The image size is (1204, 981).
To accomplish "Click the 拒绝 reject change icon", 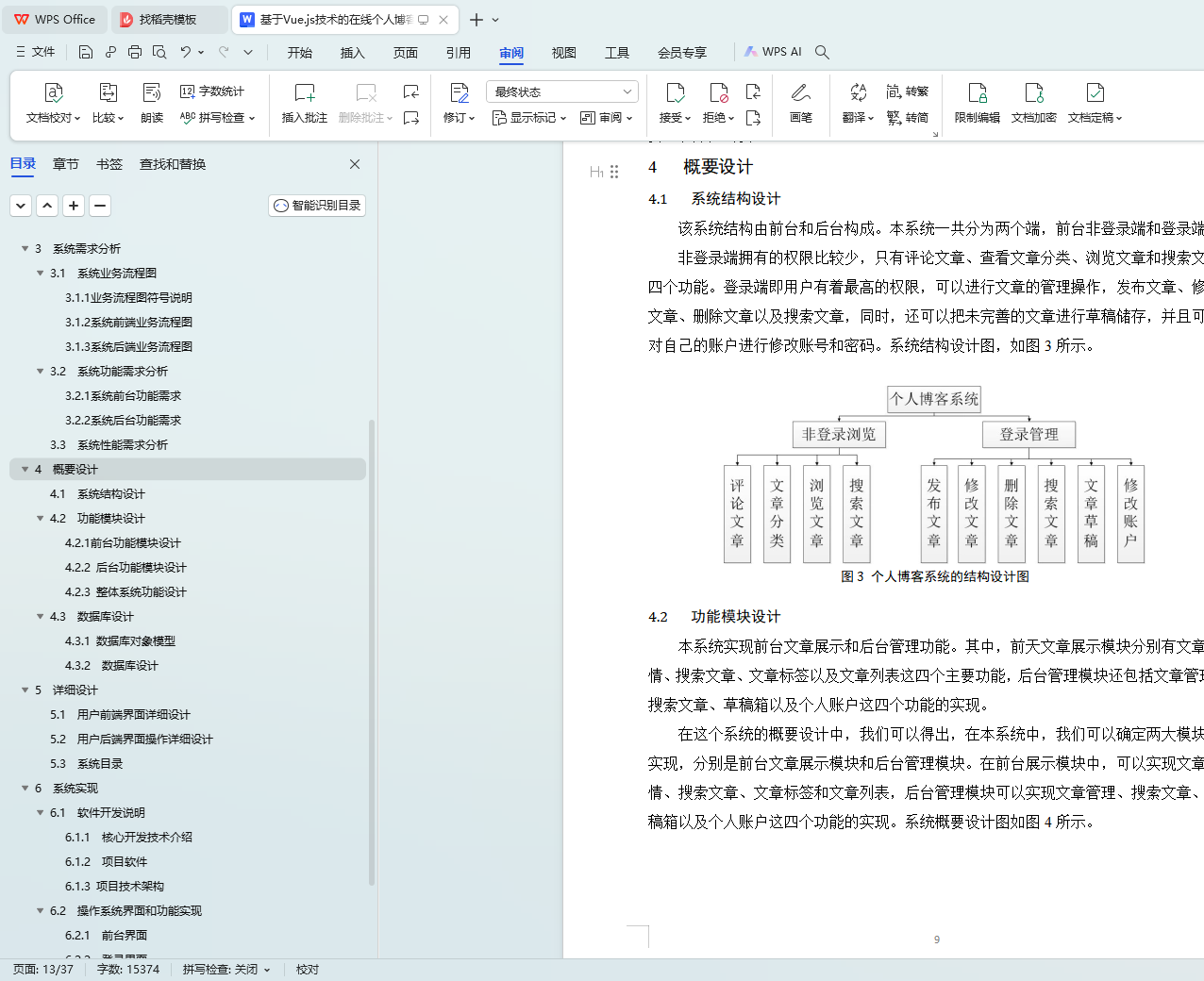I will pyautogui.click(x=718, y=92).
